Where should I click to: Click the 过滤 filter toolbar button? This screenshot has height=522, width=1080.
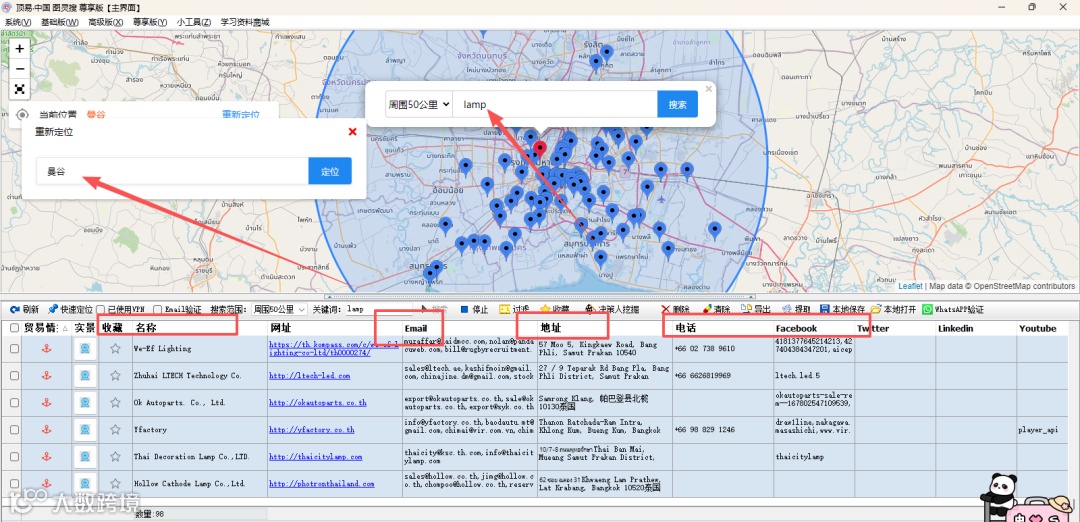[x=514, y=310]
